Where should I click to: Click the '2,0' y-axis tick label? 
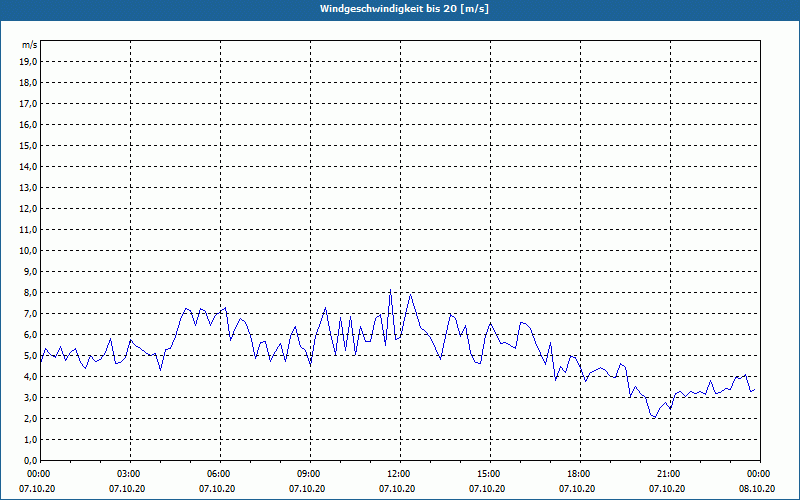31,418
